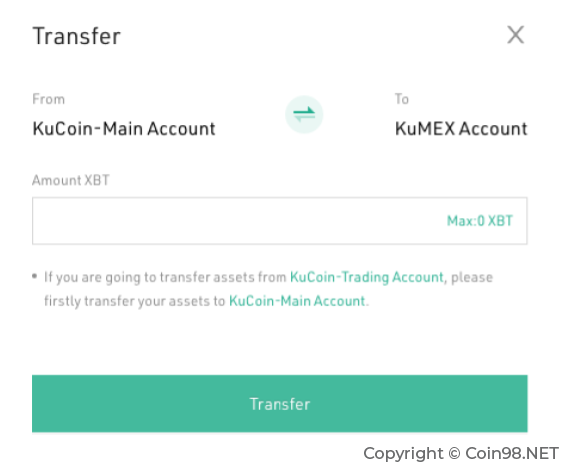Click the From label
This screenshot has height=469, width=574.
coord(48,99)
